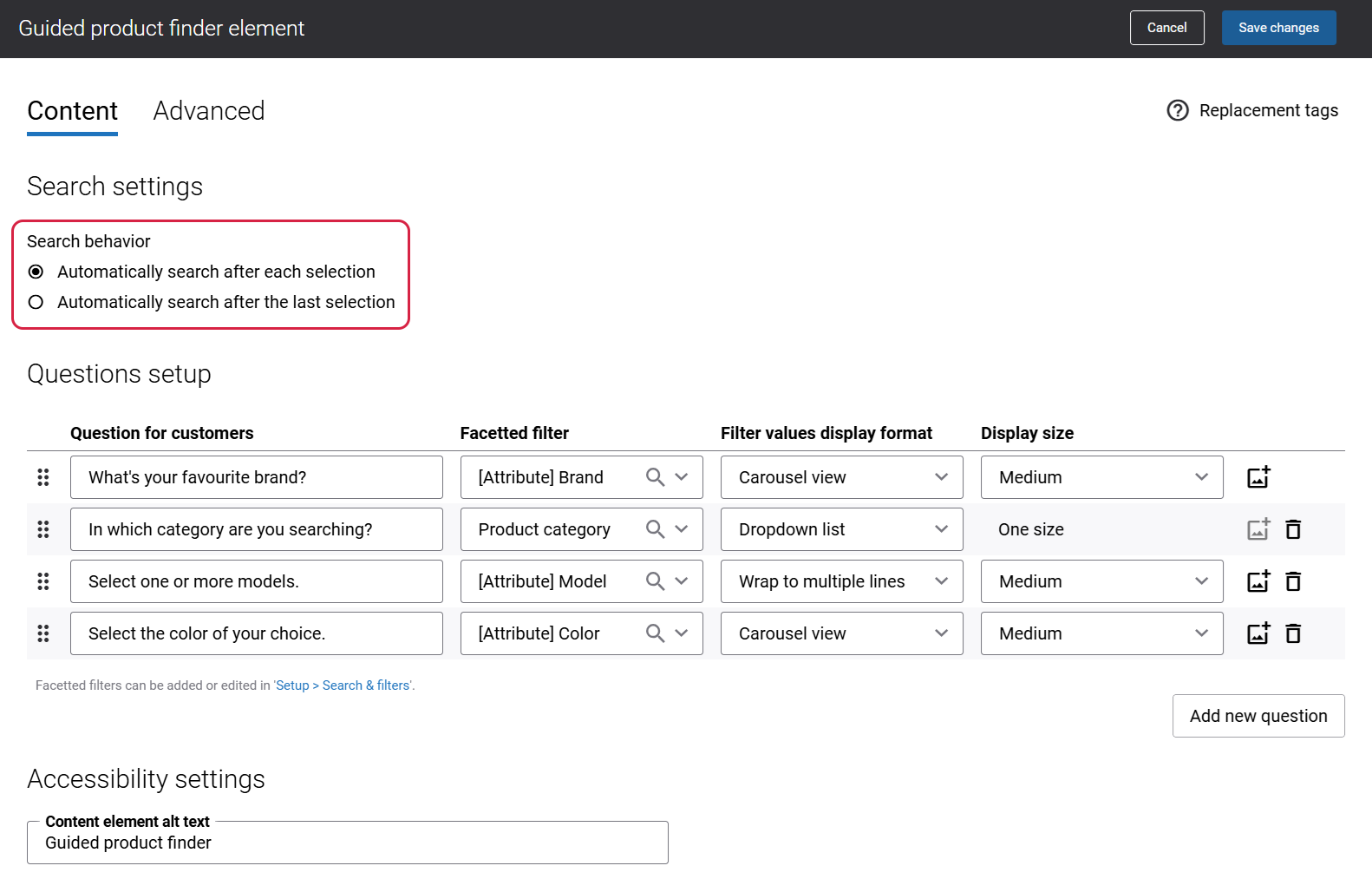Expand the [Attribute] Color filter dropdown arrow

point(682,633)
